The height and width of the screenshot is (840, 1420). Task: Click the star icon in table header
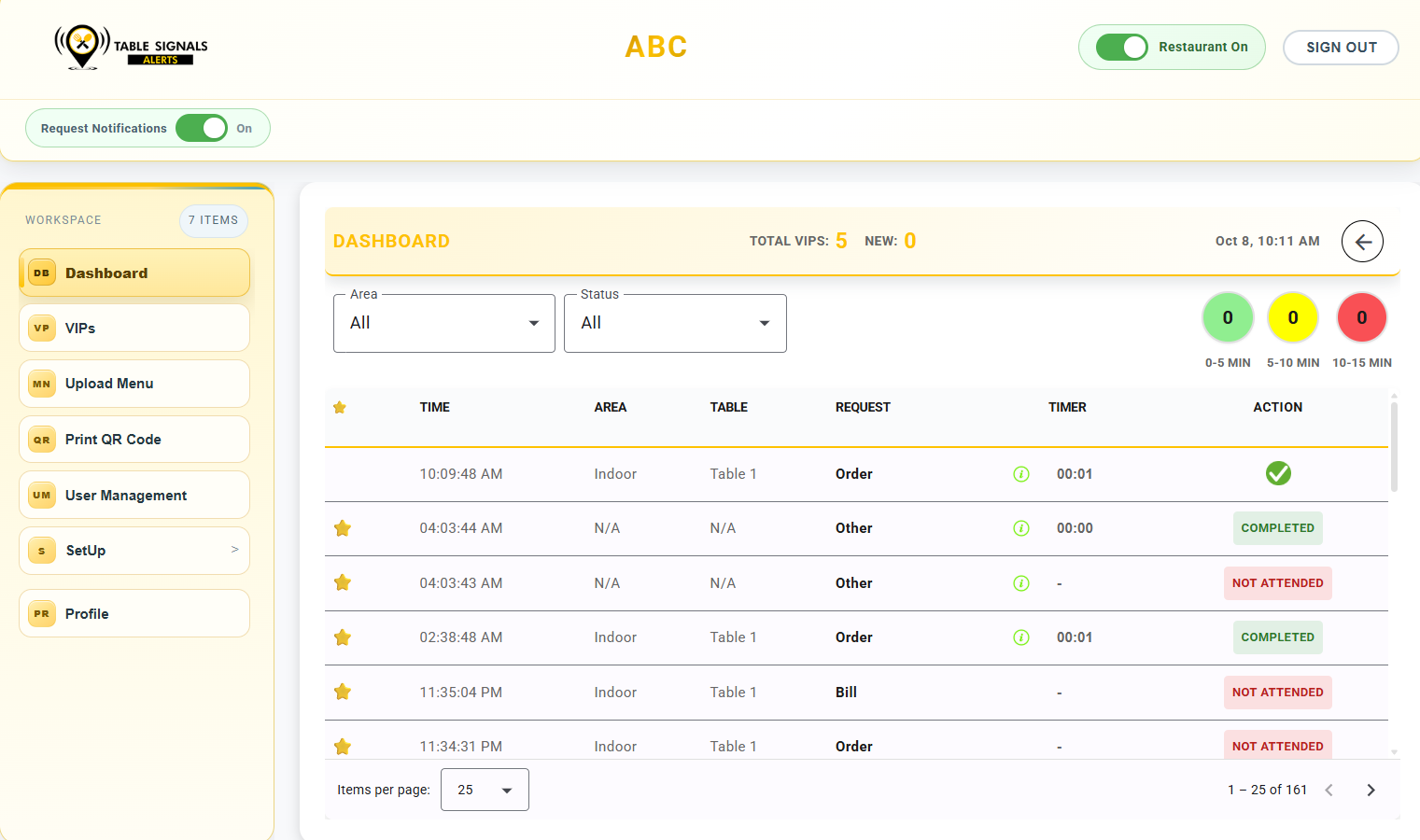click(340, 408)
